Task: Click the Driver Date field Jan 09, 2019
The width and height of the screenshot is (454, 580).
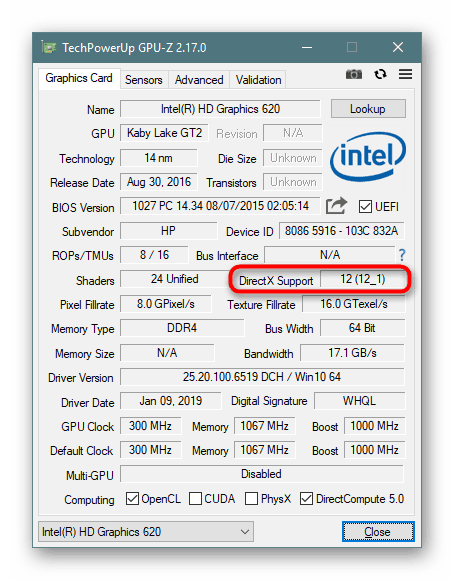Action: pyautogui.click(x=171, y=401)
